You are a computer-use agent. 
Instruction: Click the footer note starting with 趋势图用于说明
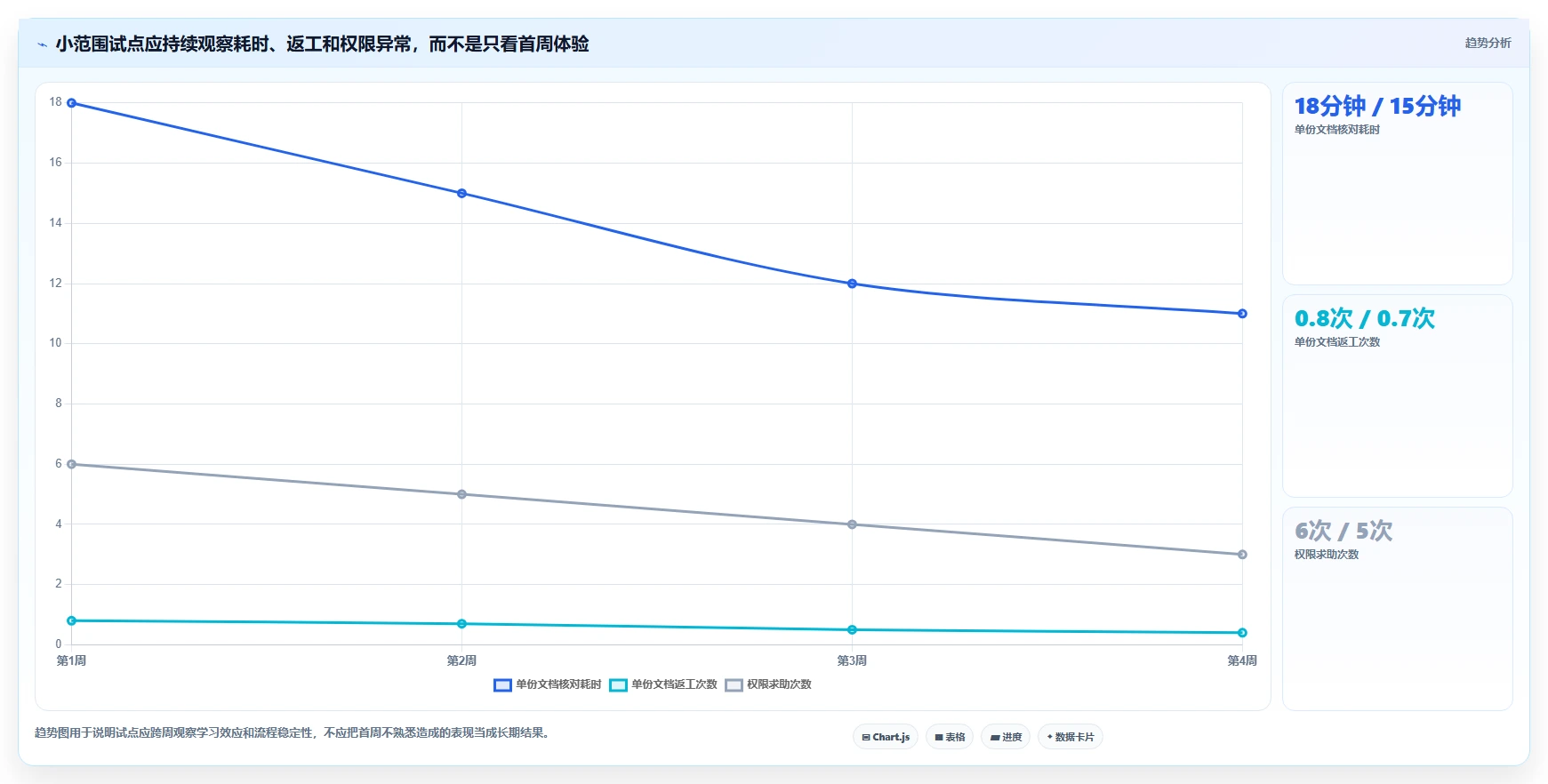(294, 733)
